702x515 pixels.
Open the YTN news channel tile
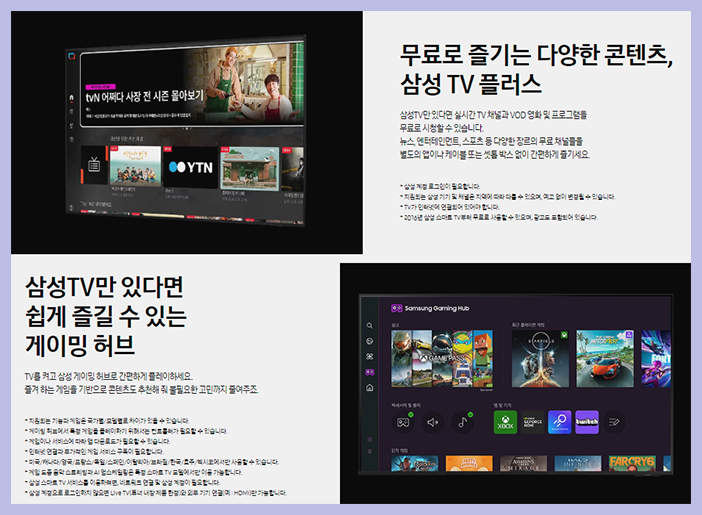pyautogui.click(x=190, y=167)
